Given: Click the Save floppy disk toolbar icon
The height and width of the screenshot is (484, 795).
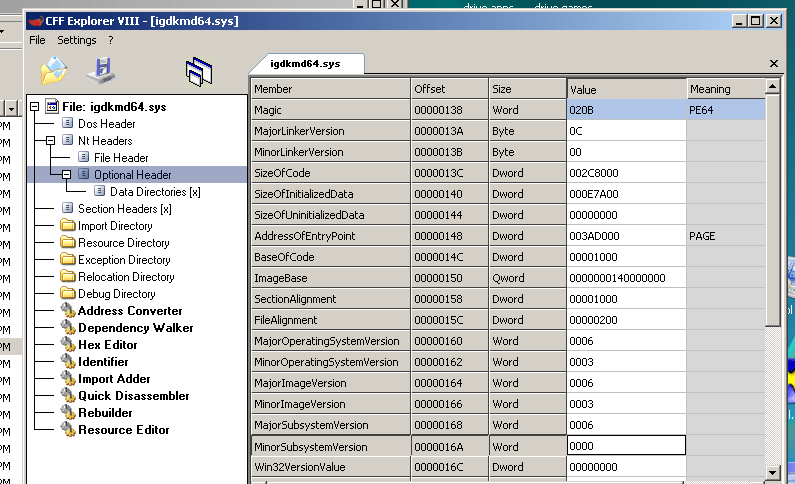Looking at the screenshot, I should pos(101,70).
